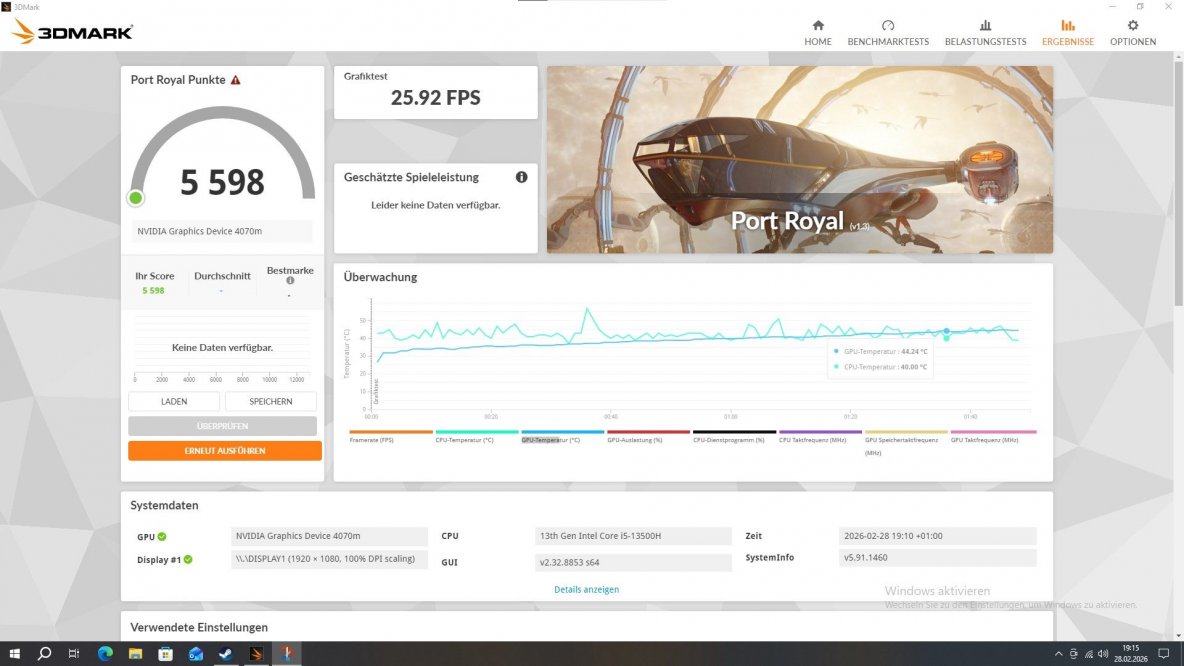This screenshot has height=666, width=1184.
Task: Open the OPTIONEN settings tab
Action: point(1133,33)
